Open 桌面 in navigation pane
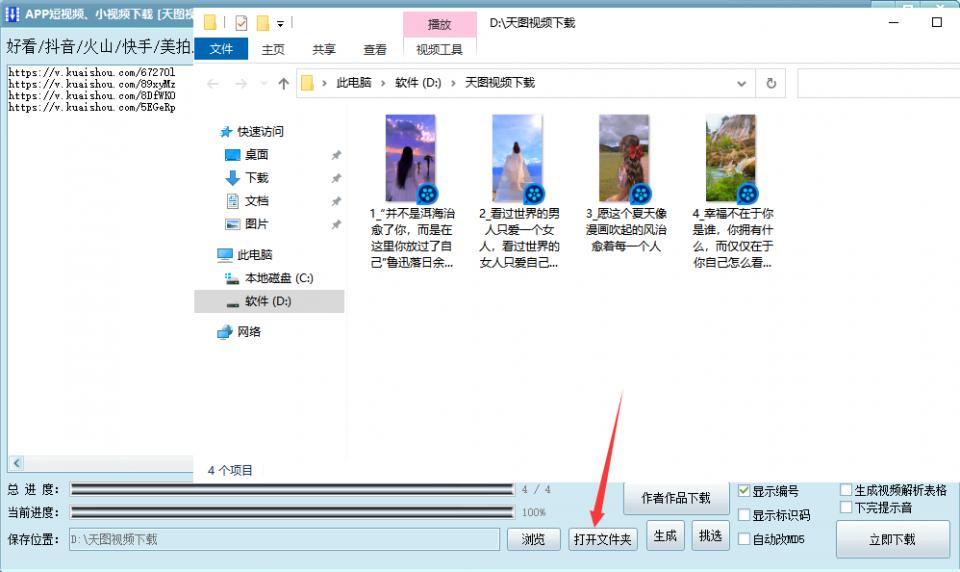Viewport: 960px width, 572px height. (257, 155)
